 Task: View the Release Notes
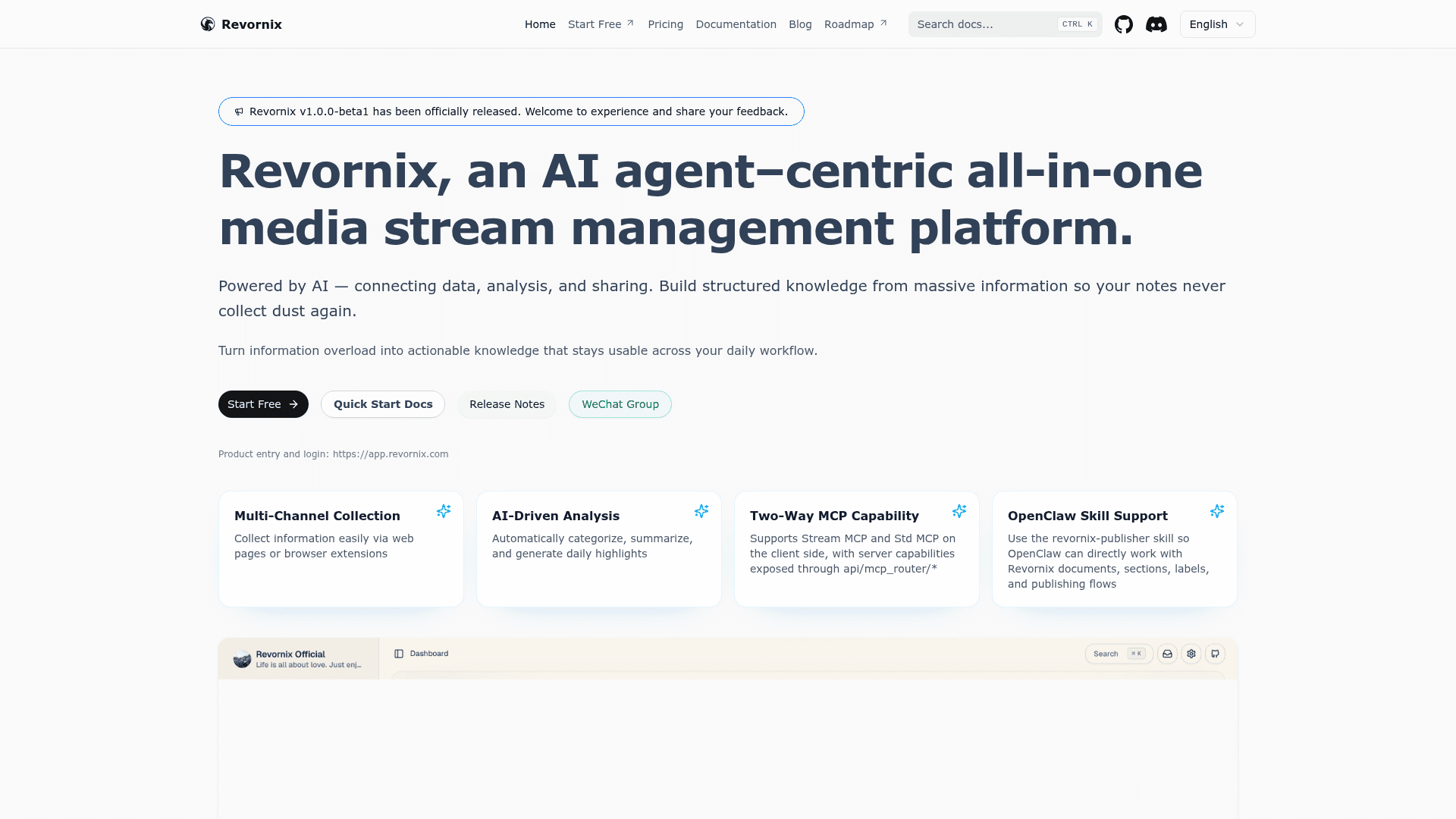507,404
